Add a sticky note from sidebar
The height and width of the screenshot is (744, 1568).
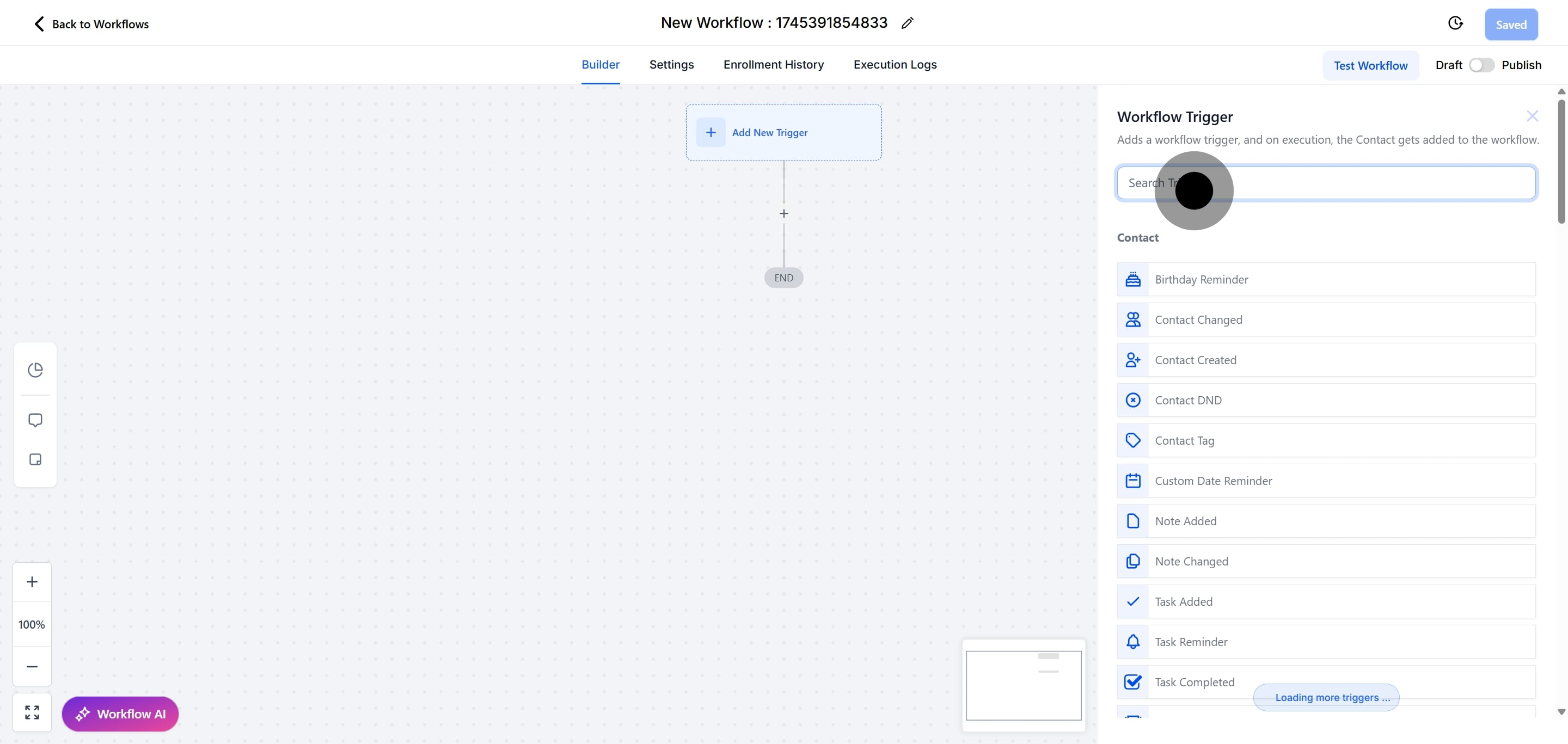[35, 459]
